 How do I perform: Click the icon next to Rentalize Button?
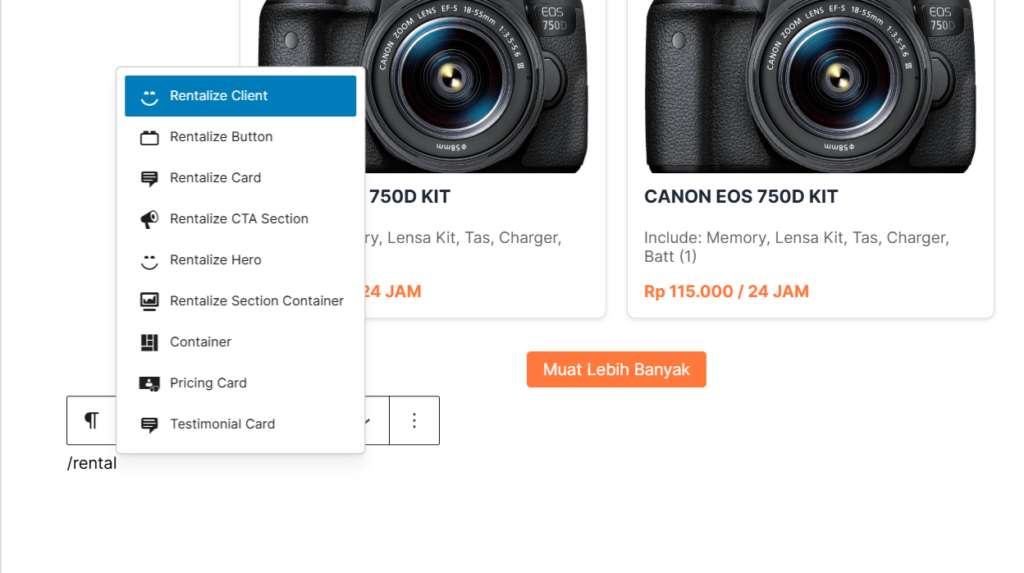149,137
